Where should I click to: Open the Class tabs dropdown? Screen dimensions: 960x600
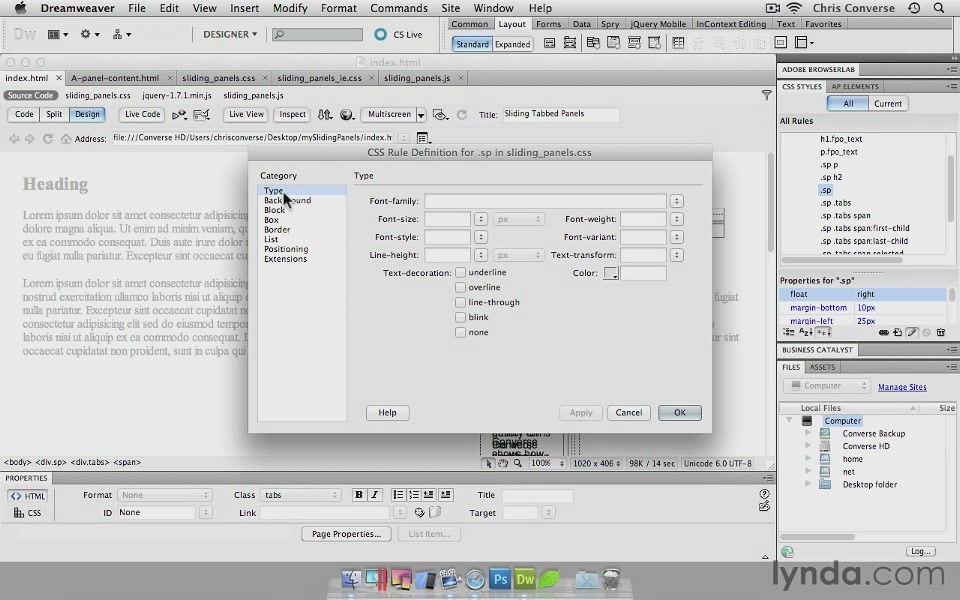click(x=301, y=495)
